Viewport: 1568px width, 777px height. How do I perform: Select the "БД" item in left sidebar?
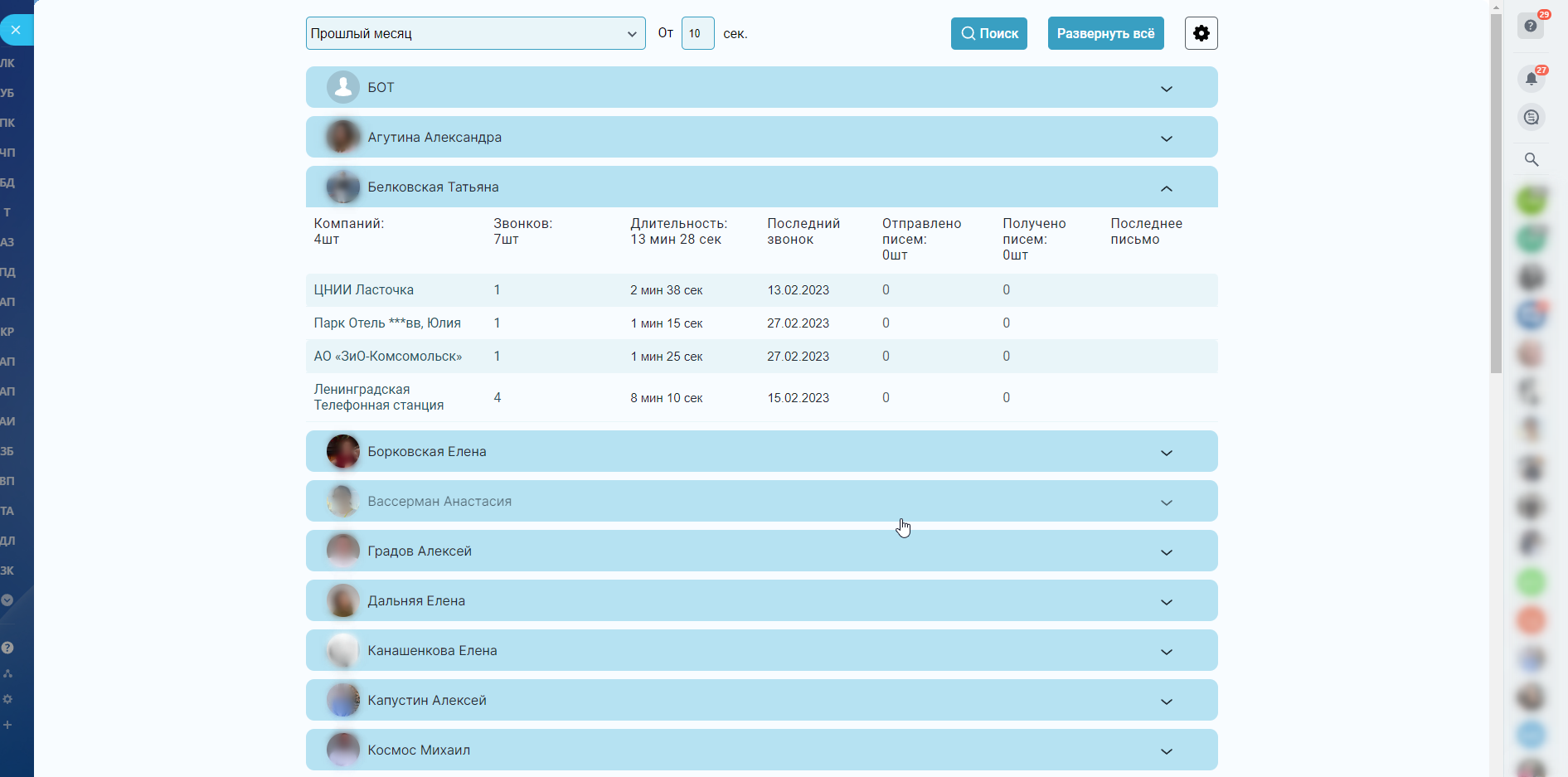[8, 182]
